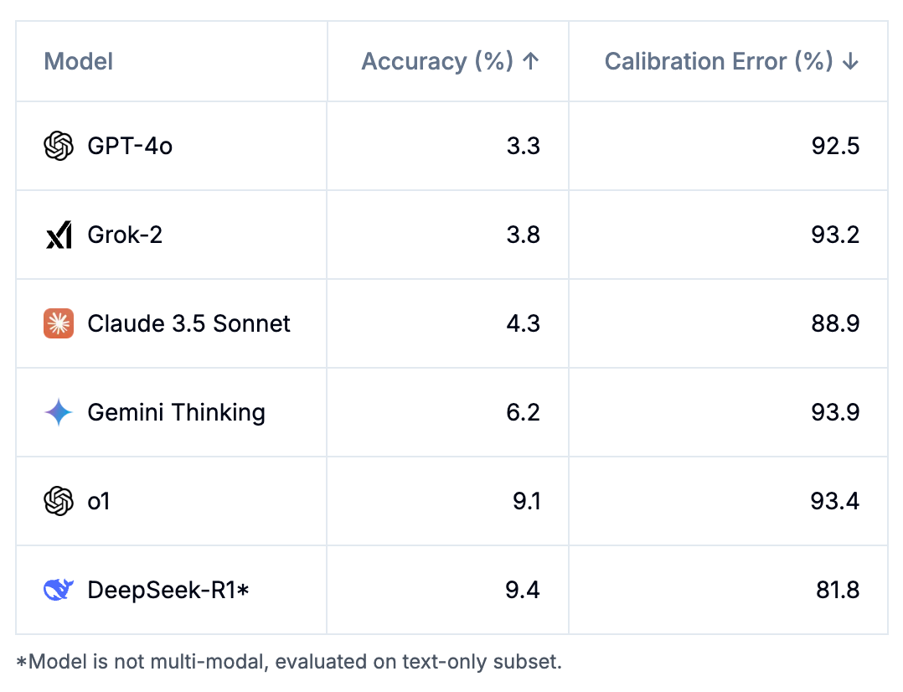Screen dimensions: 903x692
Task: Click the xAI logo beside Grok-2
Action: tap(59, 235)
